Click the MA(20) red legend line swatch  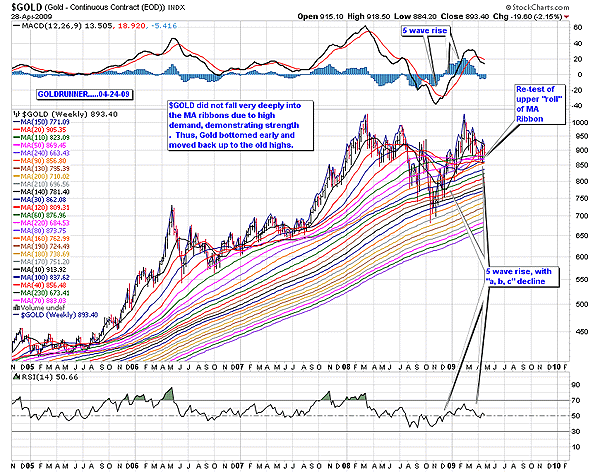16,130
